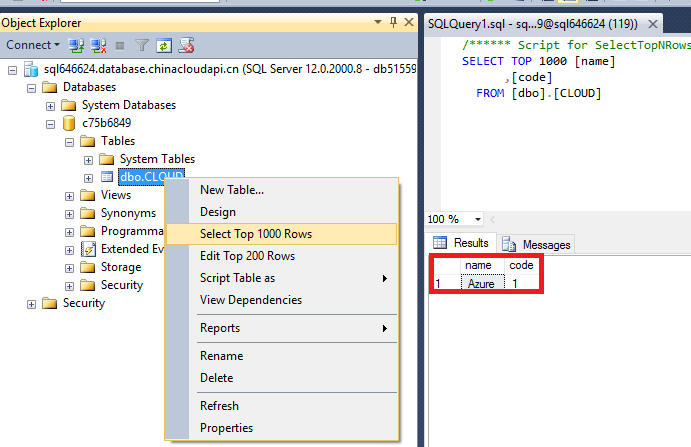Click the c75b6849 database cylinder icon
The width and height of the screenshot is (691, 447).
click(x=69, y=123)
